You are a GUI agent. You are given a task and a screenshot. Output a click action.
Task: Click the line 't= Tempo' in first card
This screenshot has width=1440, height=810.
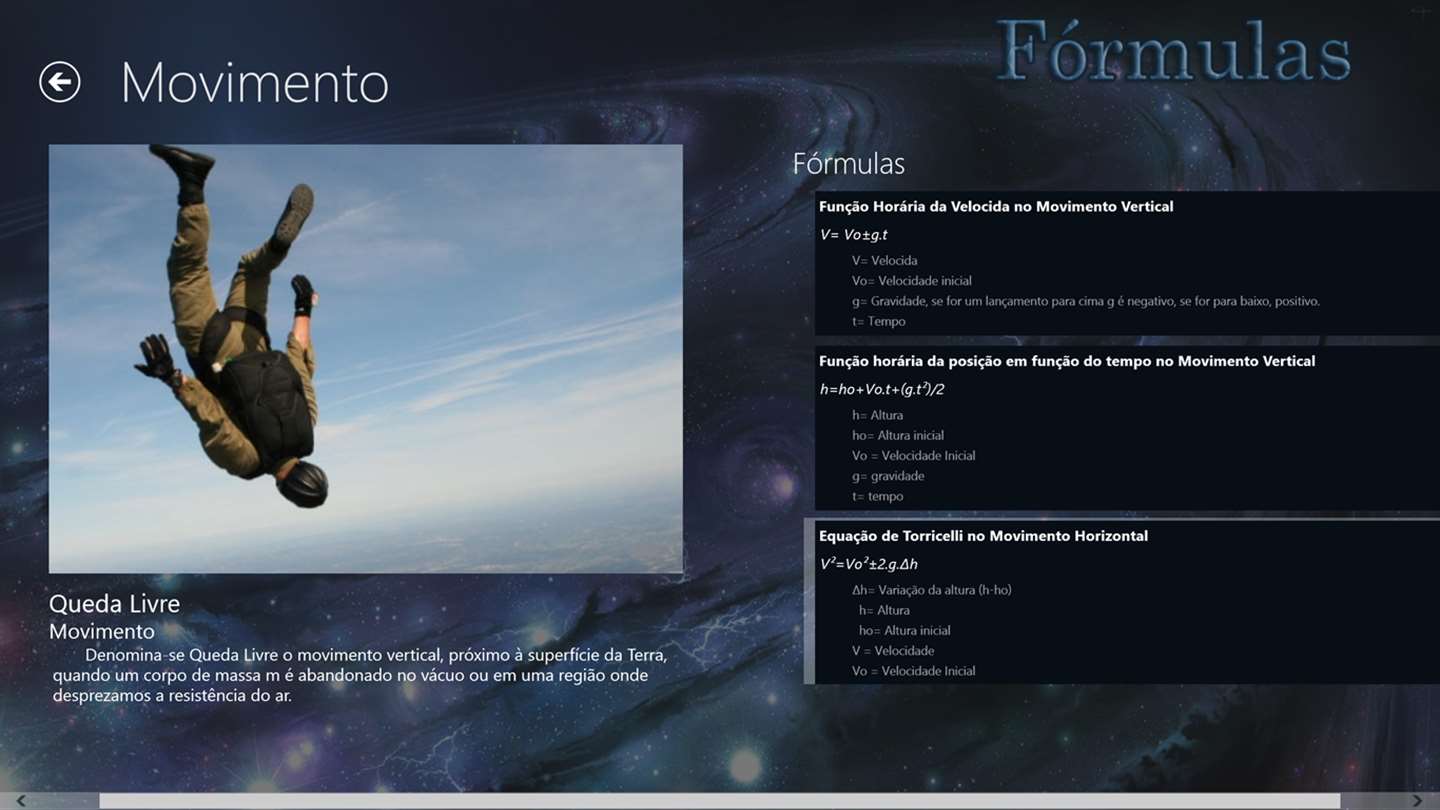click(879, 322)
